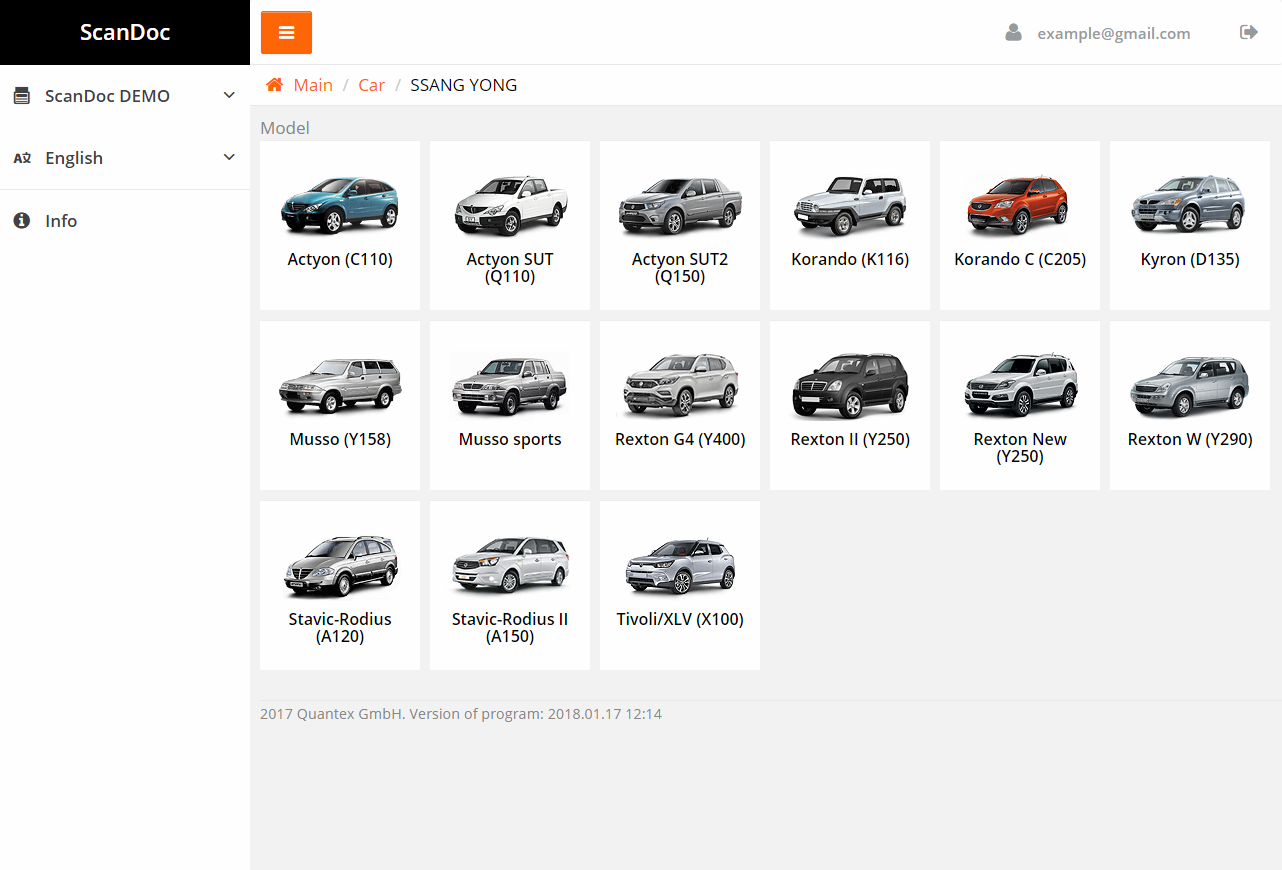The height and width of the screenshot is (870, 1282).
Task: Pick the Rexton G4 (Y400) model
Action: 680,405
